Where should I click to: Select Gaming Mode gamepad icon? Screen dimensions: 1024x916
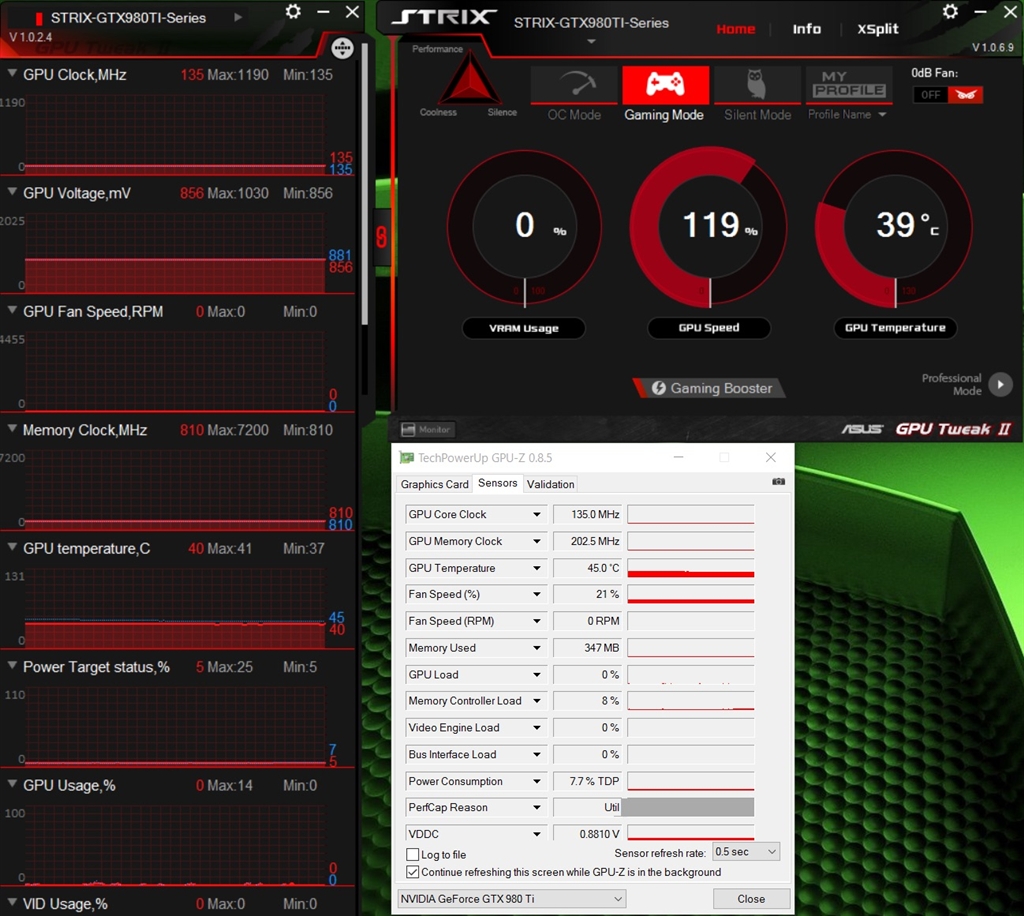665,84
